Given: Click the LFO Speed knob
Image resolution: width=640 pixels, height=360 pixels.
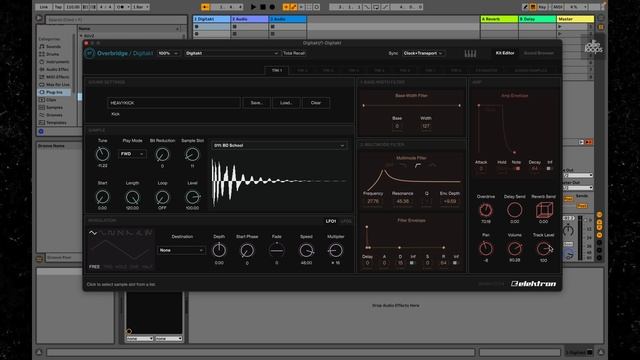Looking at the screenshot, I should click(x=306, y=250).
